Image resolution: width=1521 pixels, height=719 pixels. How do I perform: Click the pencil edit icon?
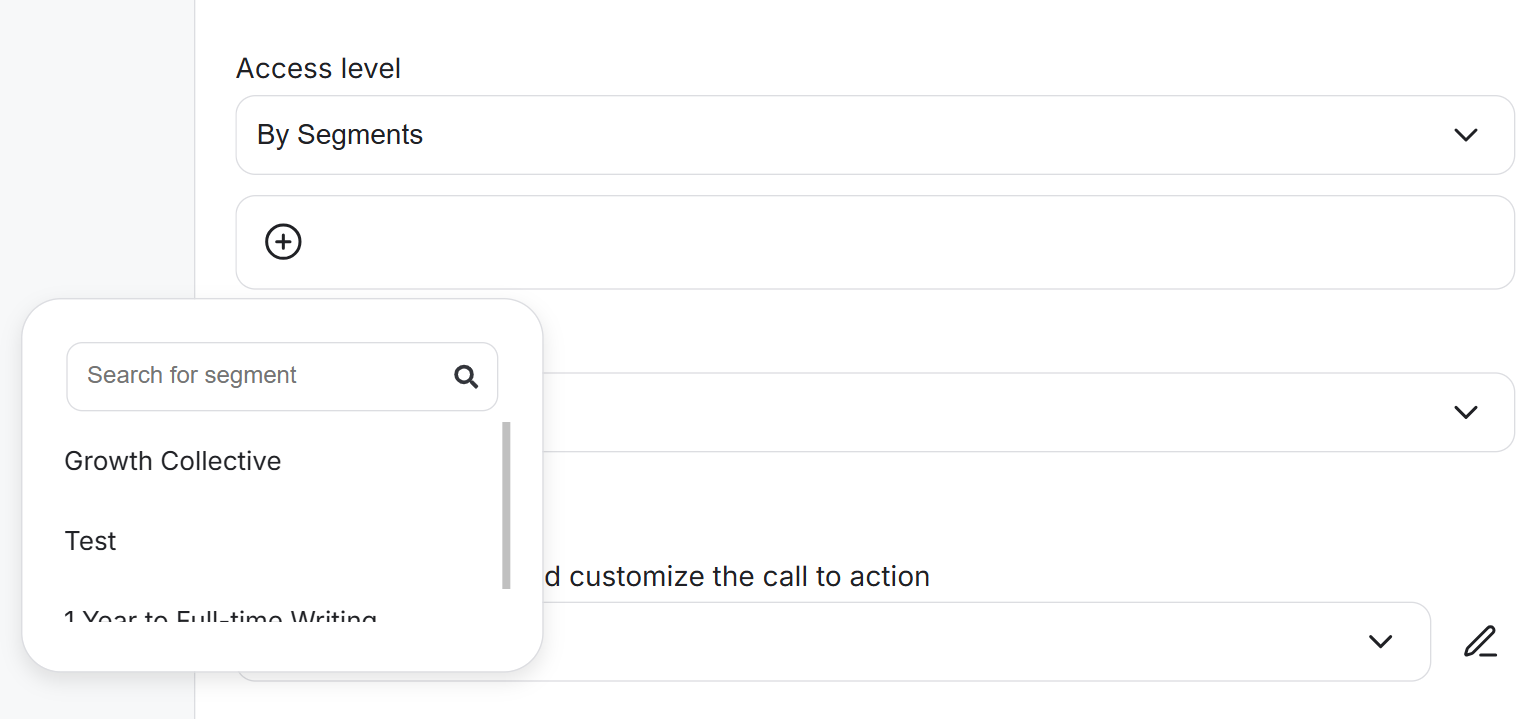pyautogui.click(x=1480, y=641)
